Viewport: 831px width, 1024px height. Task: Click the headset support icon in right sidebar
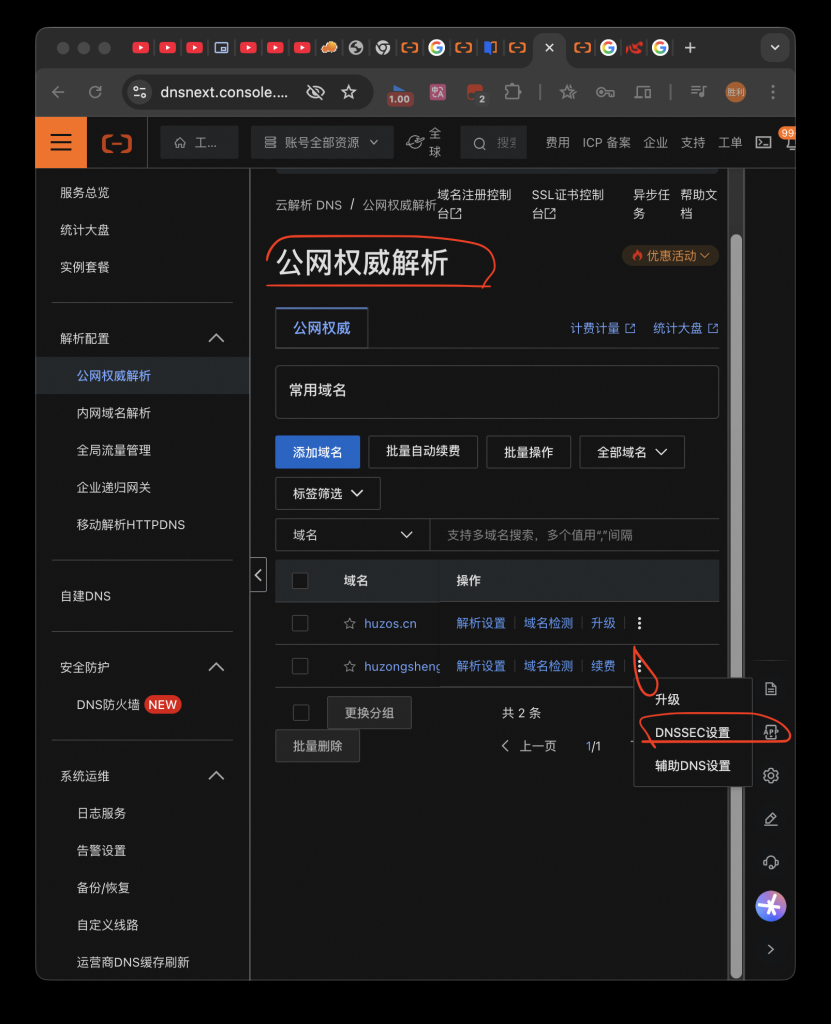[x=770, y=862]
